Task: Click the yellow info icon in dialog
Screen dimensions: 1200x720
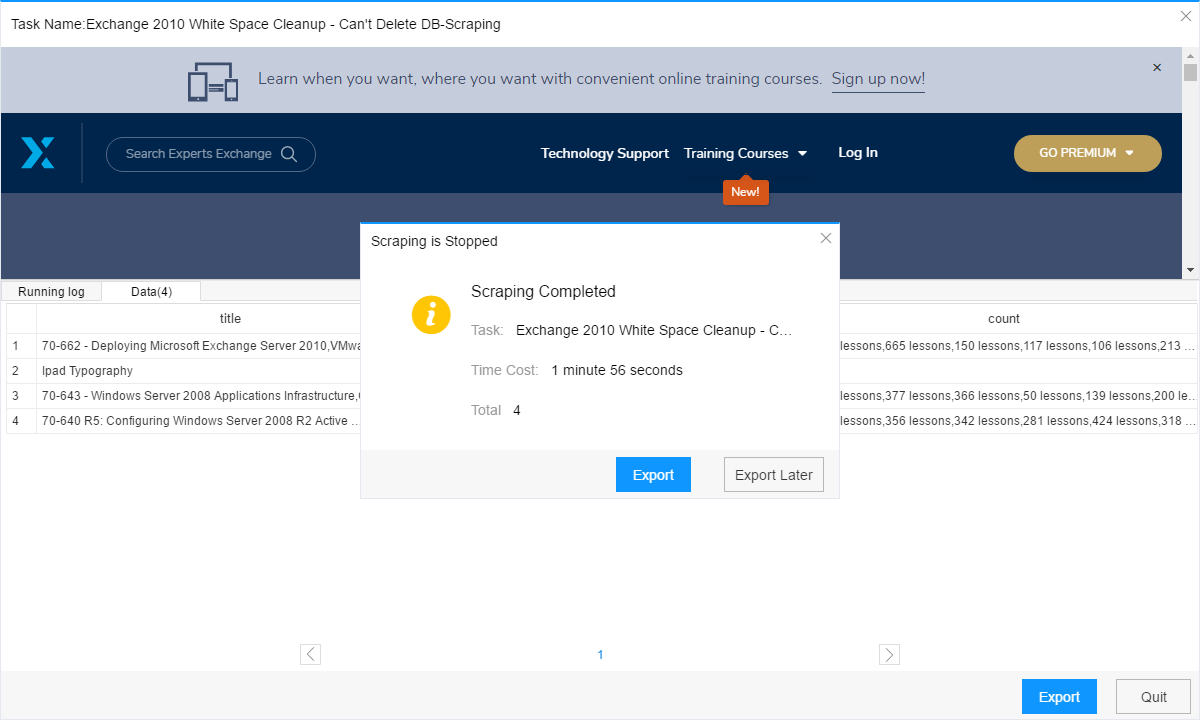Action: (431, 315)
